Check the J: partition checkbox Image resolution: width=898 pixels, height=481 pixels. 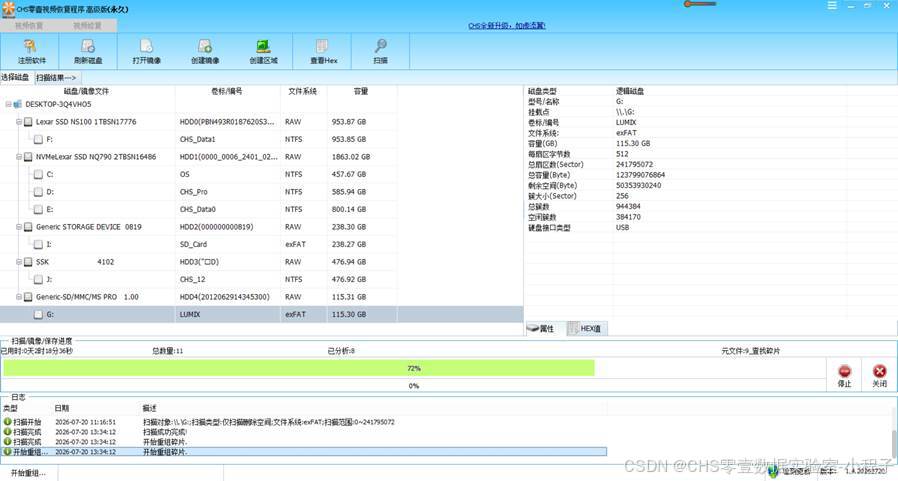tap(38, 279)
